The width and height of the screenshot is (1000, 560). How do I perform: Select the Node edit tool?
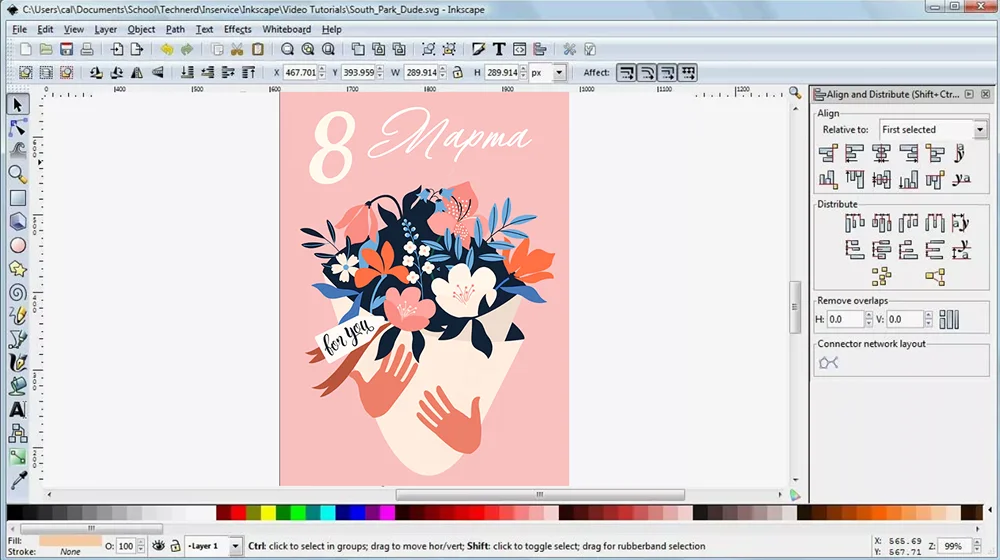click(18, 127)
